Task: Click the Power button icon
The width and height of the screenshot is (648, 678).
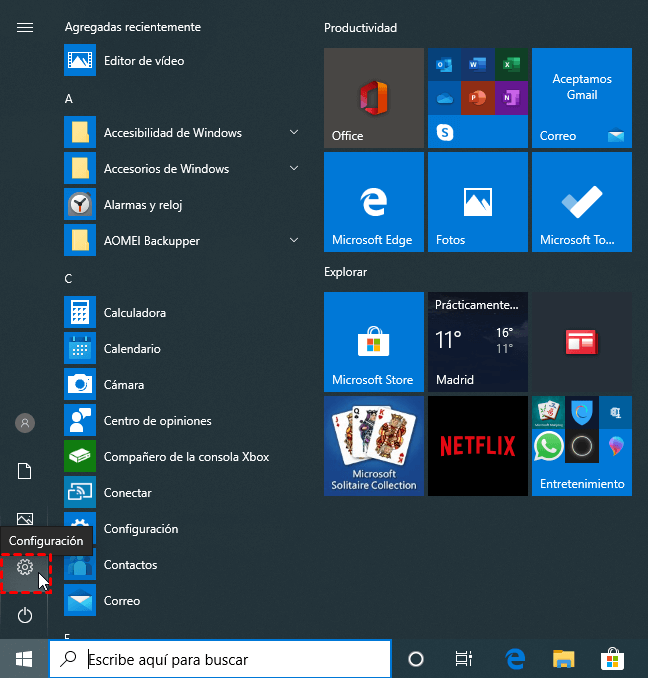Action: [25, 615]
